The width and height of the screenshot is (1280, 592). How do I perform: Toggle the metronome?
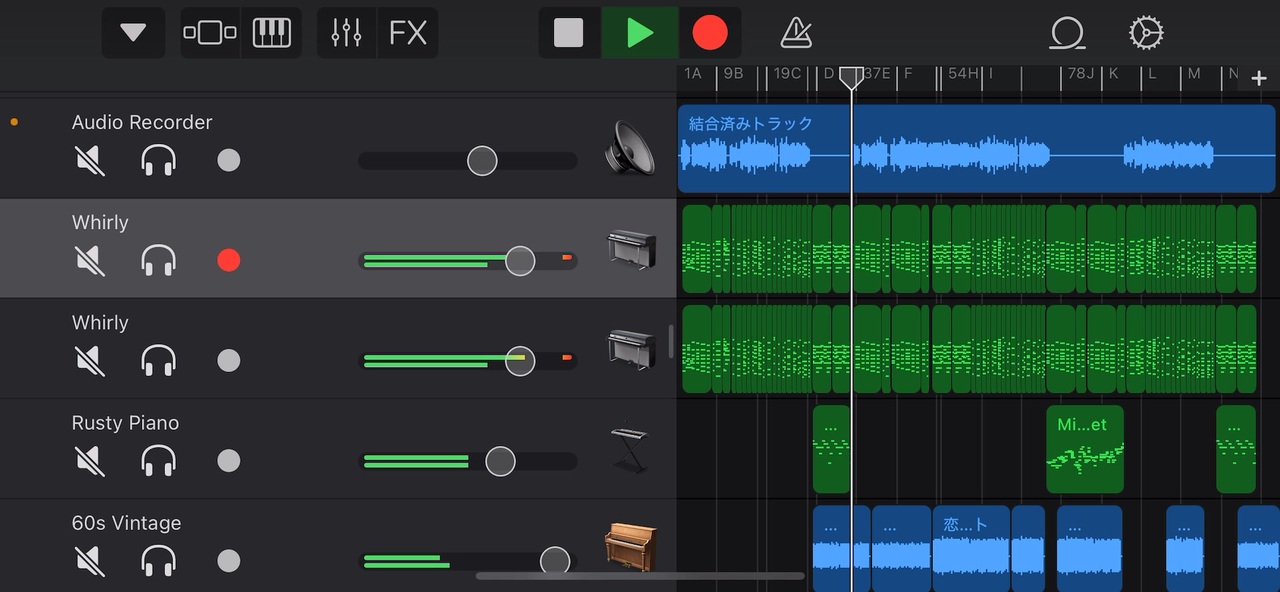[x=796, y=33]
